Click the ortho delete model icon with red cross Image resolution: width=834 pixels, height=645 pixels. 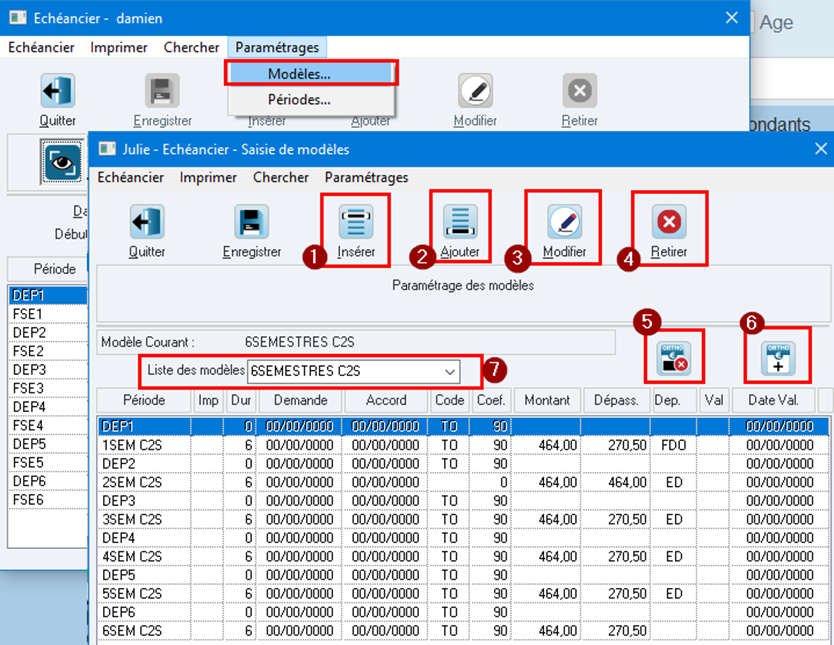674,358
